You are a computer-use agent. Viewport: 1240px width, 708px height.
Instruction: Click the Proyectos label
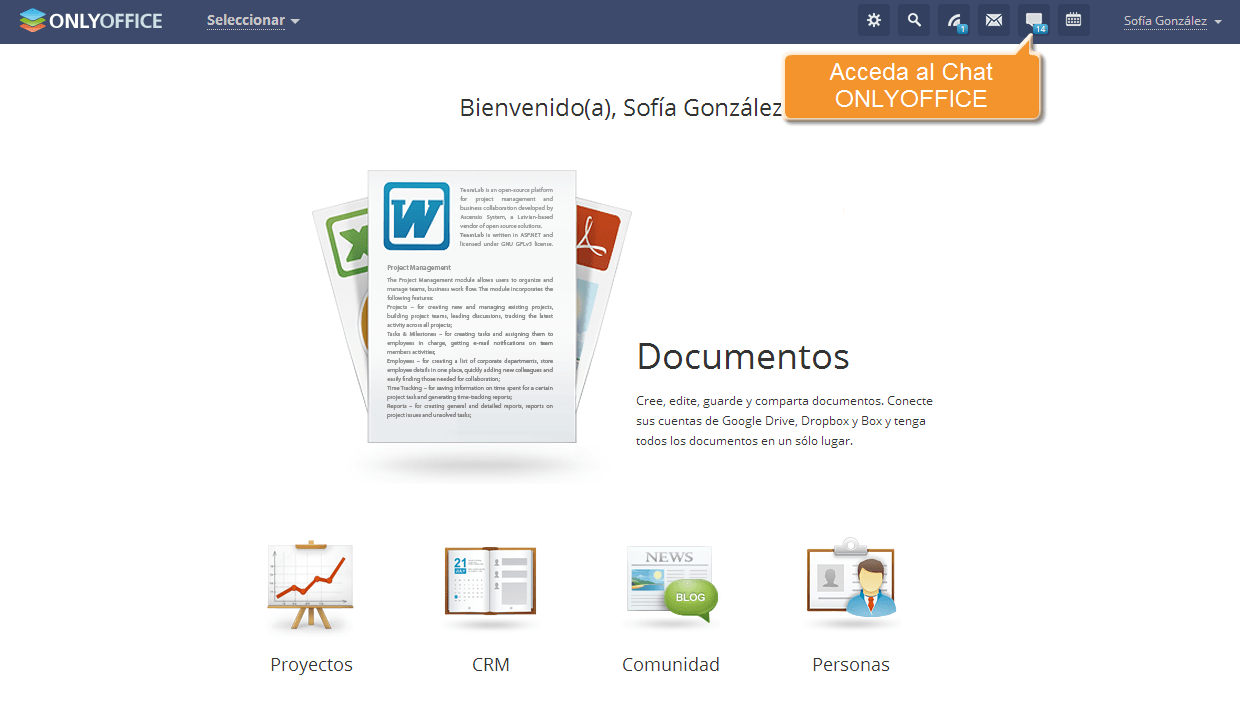pyautogui.click(x=311, y=665)
